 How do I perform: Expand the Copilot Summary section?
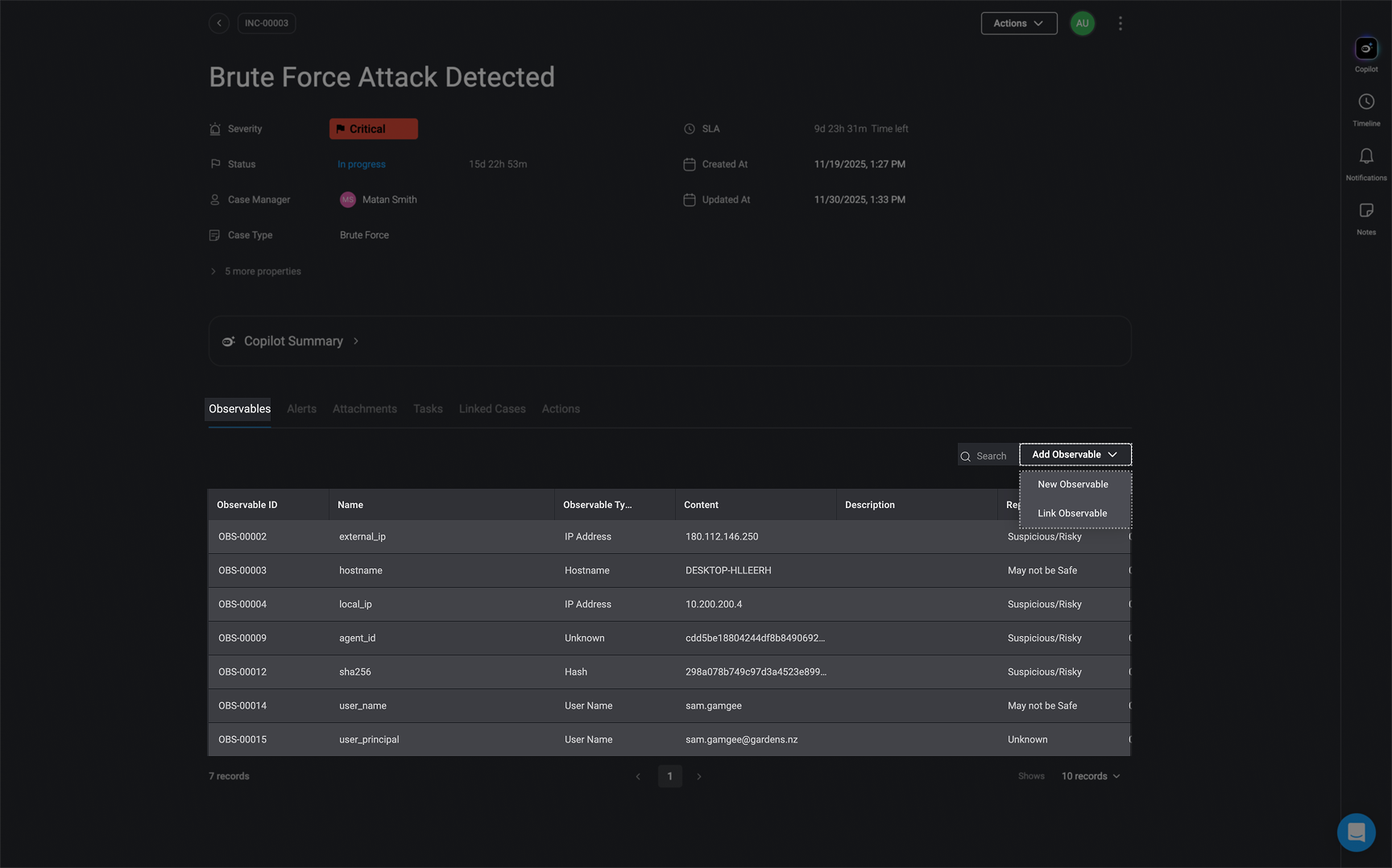pyautogui.click(x=293, y=341)
